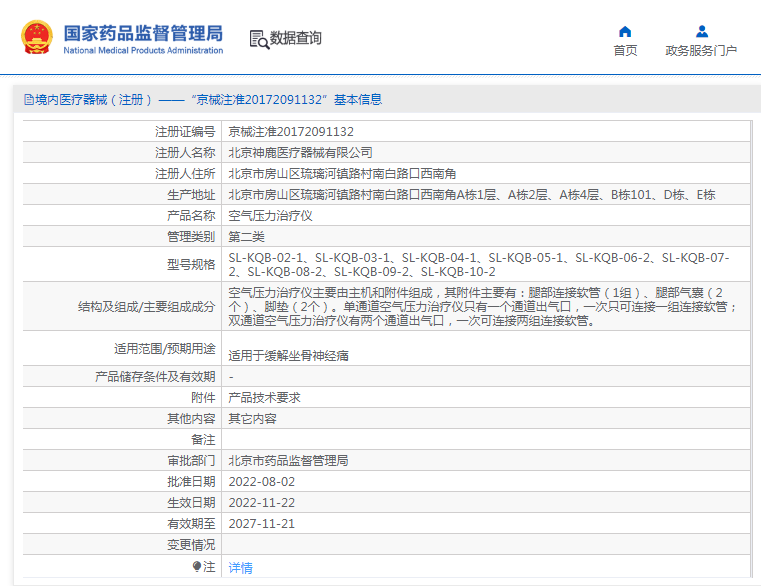Click the 审批部门 row label
The height and width of the screenshot is (586, 761).
tap(191, 460)
